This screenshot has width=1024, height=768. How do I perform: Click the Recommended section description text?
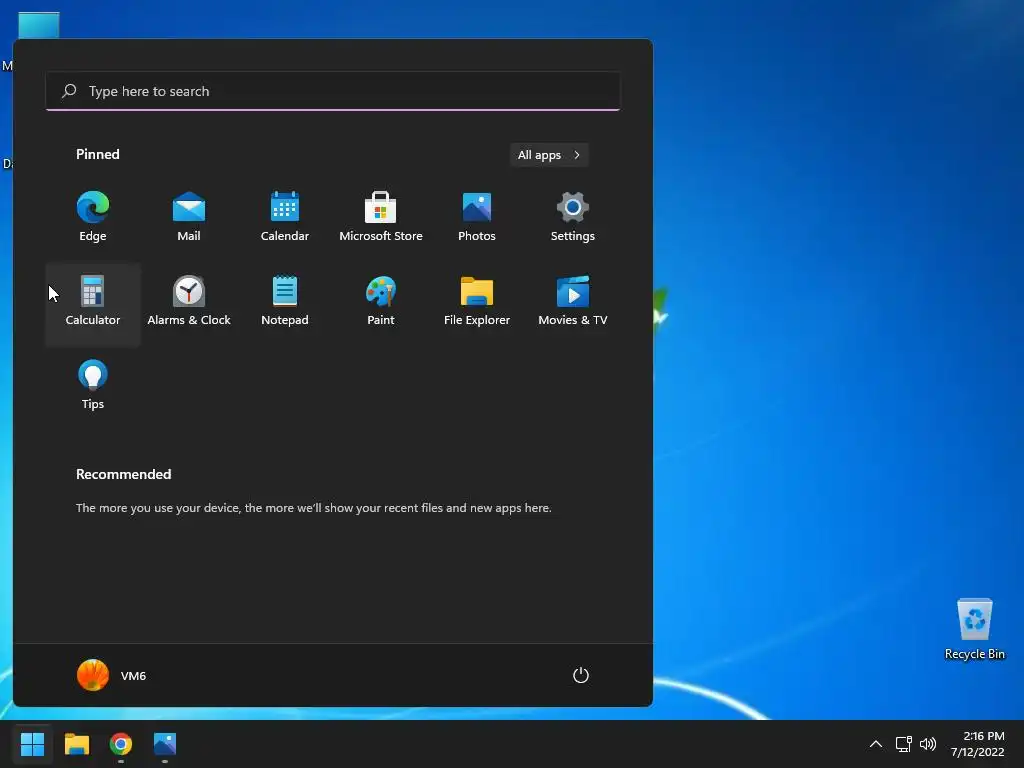point(313,508)
